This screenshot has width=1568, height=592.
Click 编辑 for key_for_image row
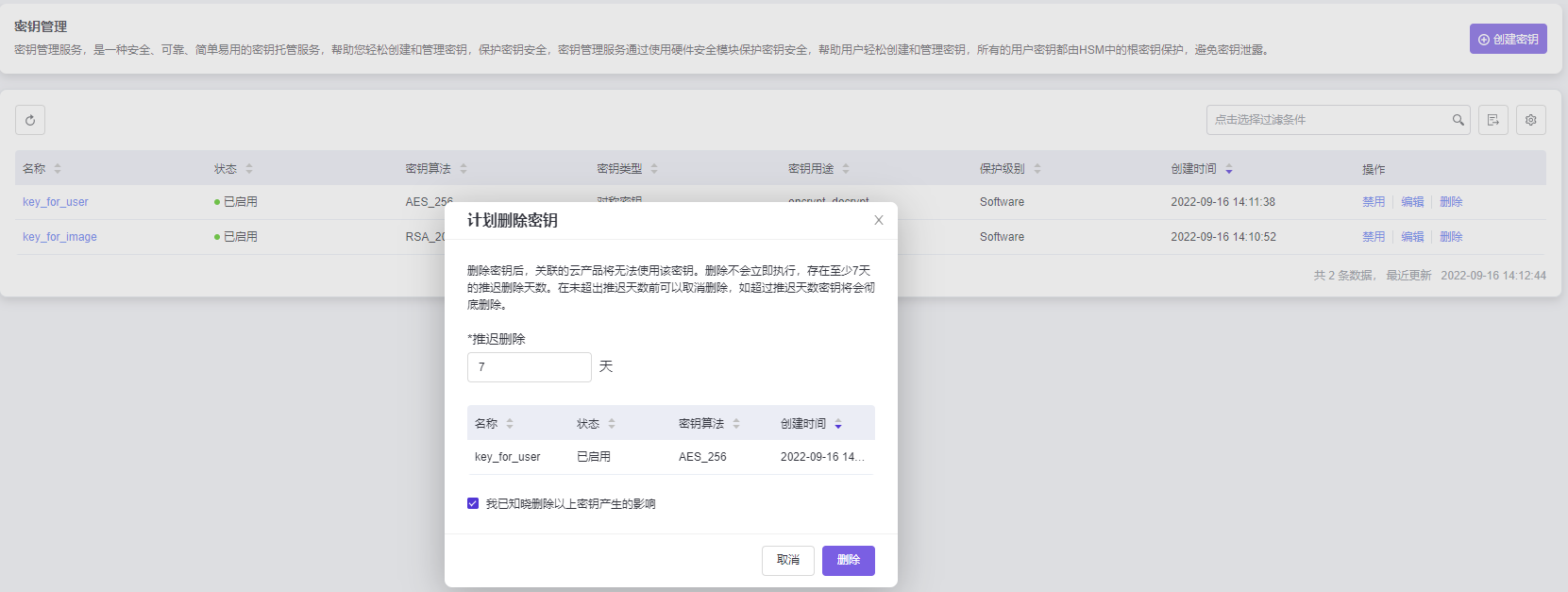coord(1412,237)
